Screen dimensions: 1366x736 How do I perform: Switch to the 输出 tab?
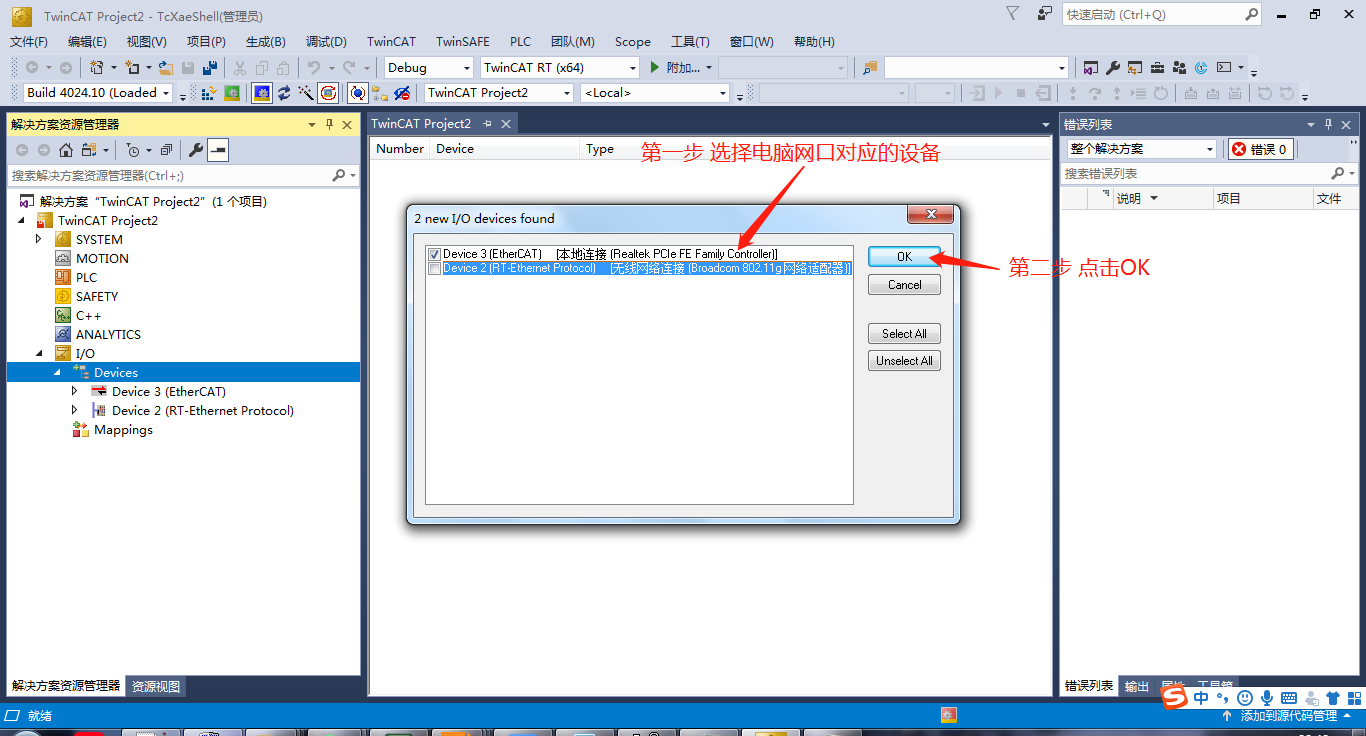tap(1137, 686)
